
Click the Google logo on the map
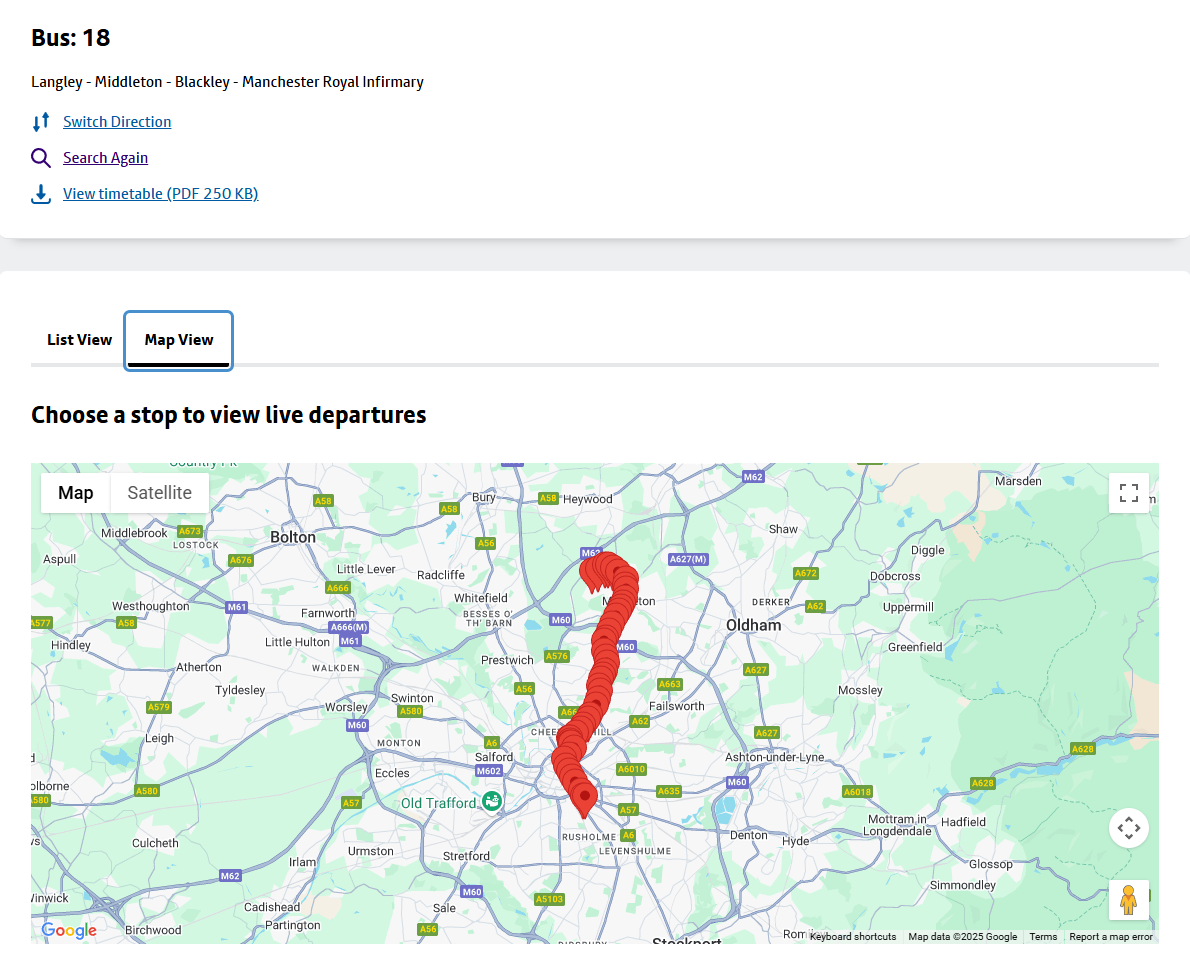(x=69, y=930)
